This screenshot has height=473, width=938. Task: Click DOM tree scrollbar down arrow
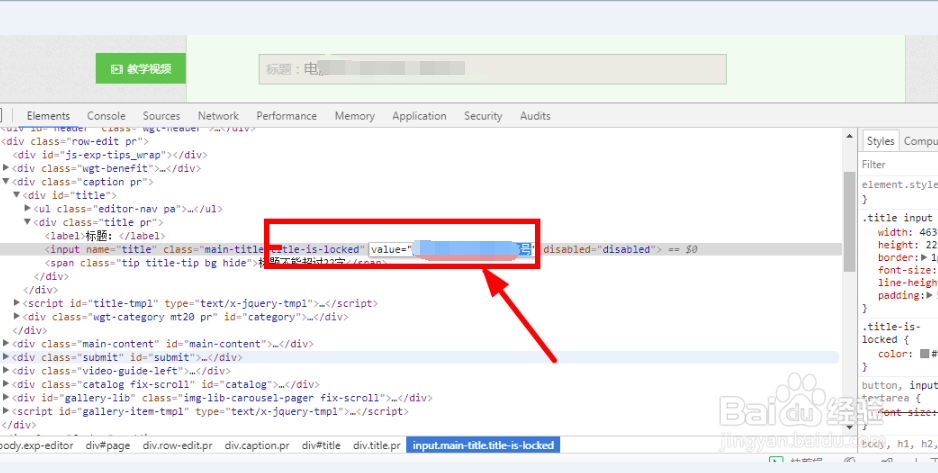point(849,427)
